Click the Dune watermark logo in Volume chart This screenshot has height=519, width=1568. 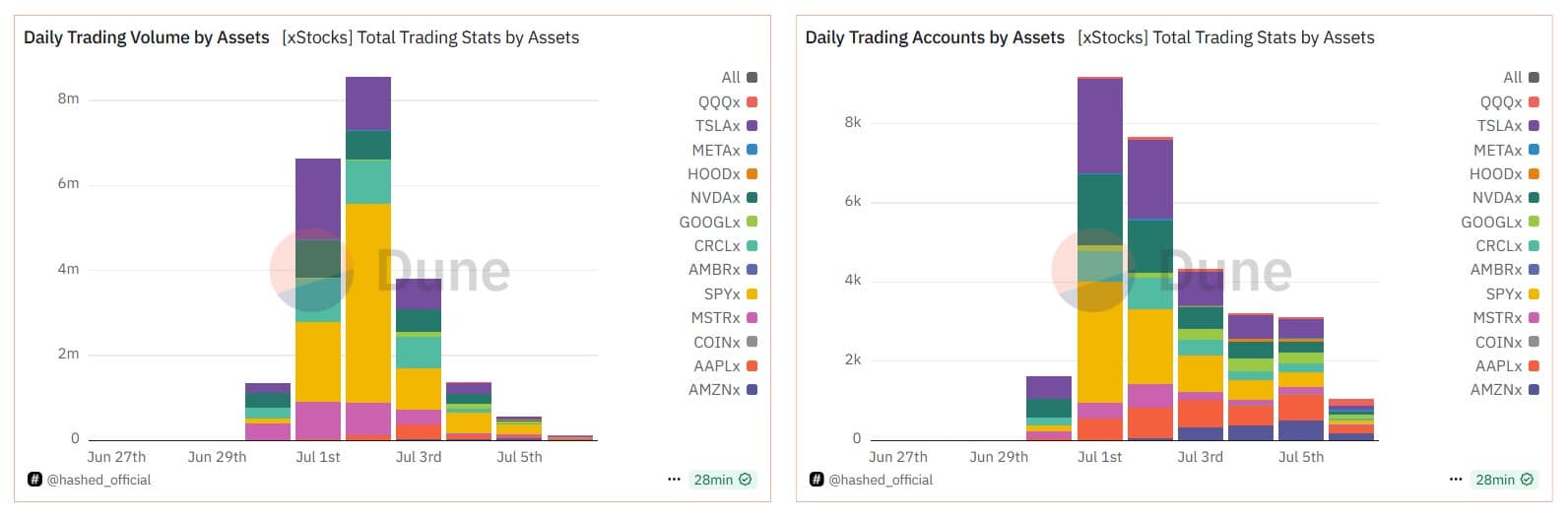point(311,270)
